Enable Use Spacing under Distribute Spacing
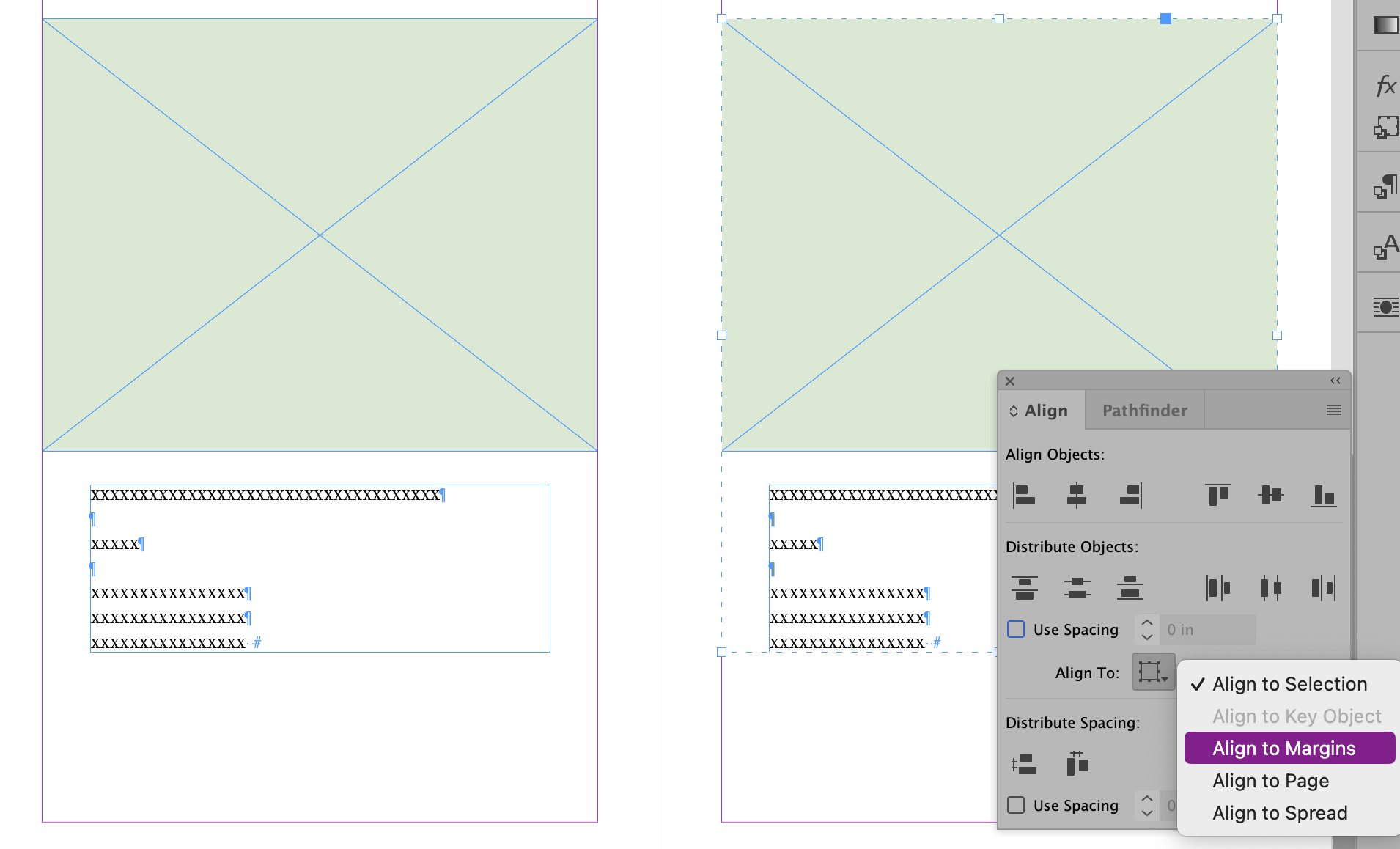This screenshot has height=849, width=1400. click(x=1015, y=805)
